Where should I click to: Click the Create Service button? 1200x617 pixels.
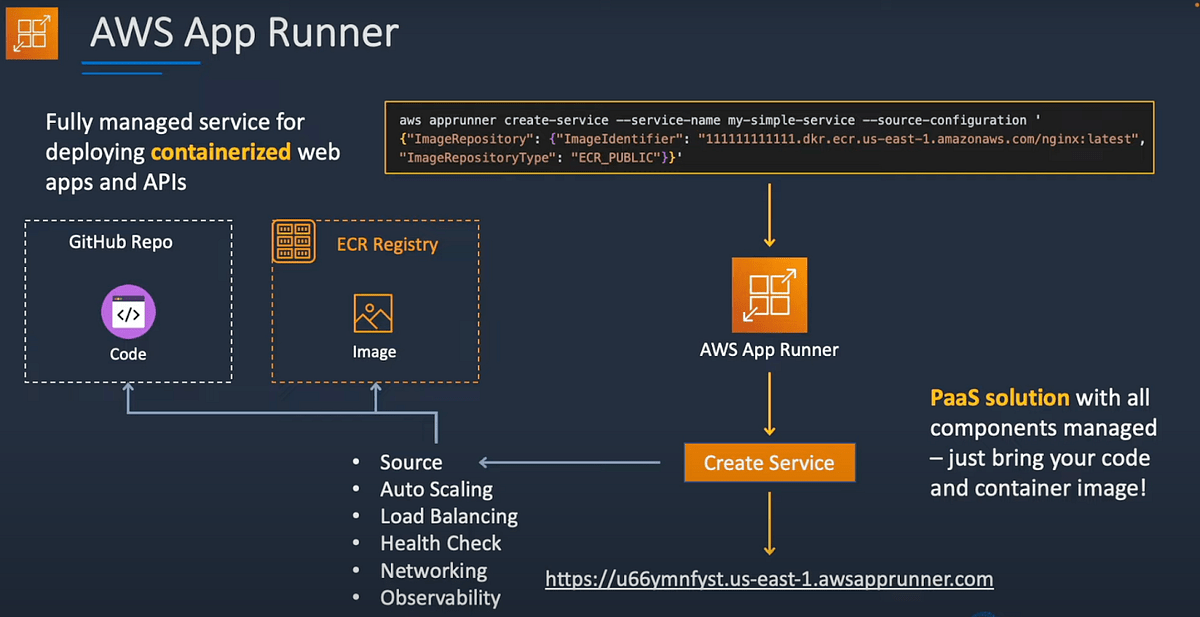point(768,463)
